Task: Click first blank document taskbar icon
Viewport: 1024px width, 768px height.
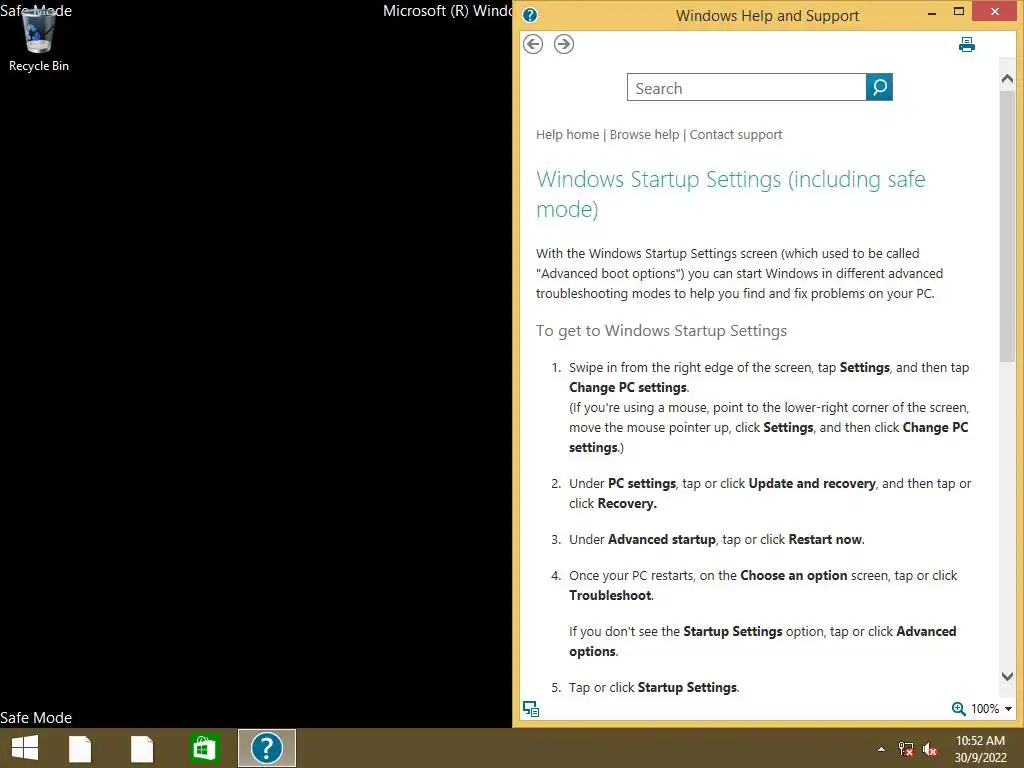Action: tap(80, 748)
